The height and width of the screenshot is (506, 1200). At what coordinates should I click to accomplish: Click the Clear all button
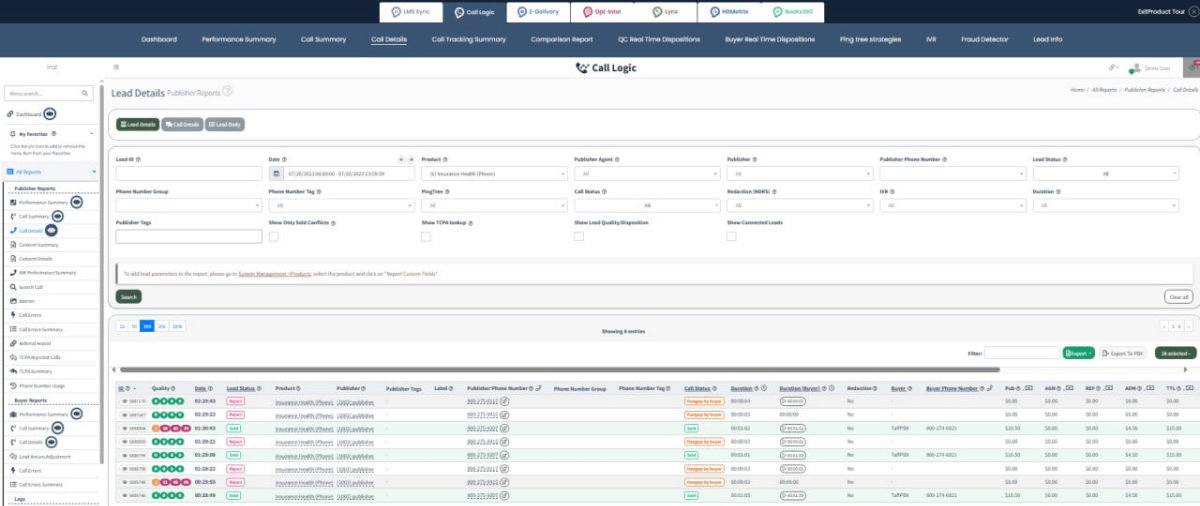(x=1178, y=297)
